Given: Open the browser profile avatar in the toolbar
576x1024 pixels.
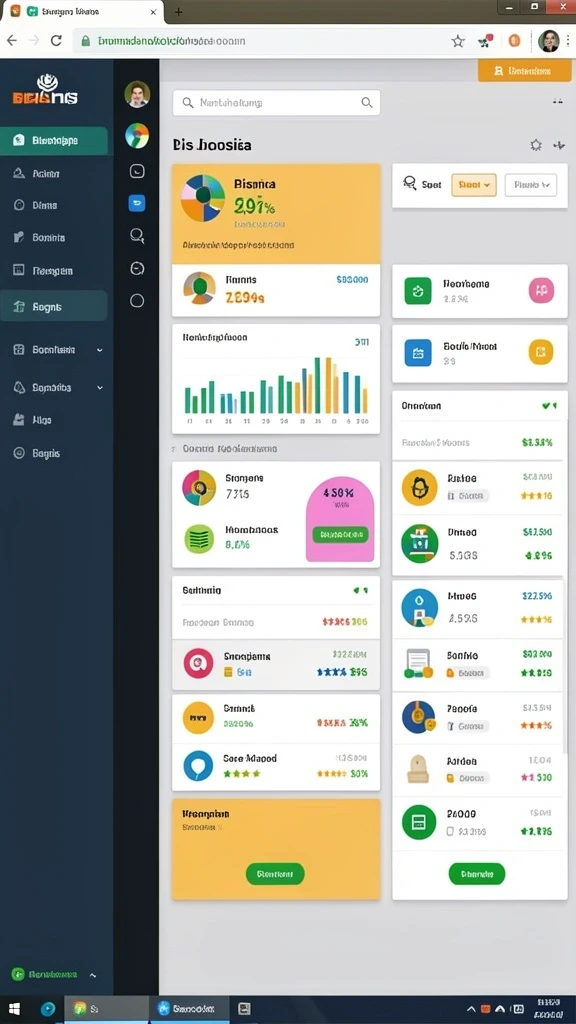Looking at the screenshot, I should [548, 41].
